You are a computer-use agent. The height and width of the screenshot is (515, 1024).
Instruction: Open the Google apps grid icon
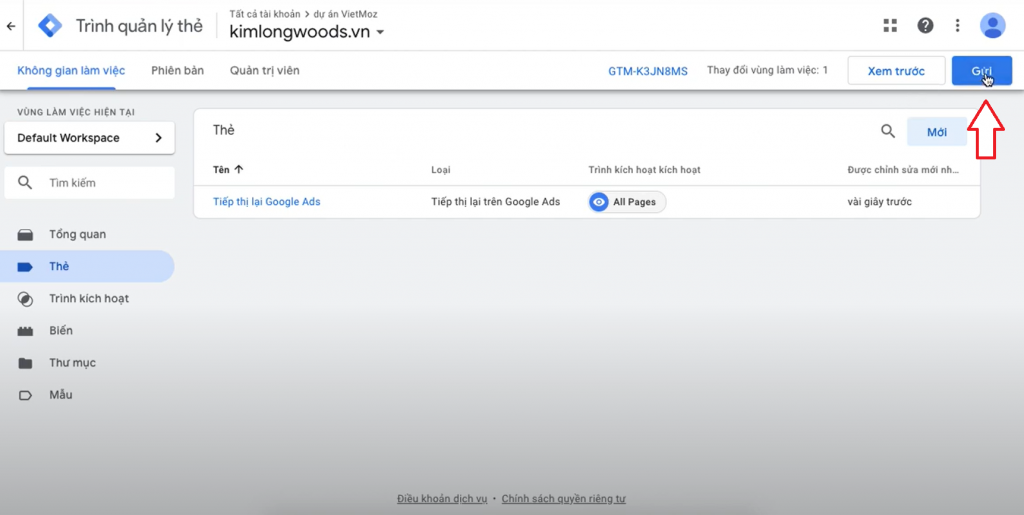click(x=889, y=25)
